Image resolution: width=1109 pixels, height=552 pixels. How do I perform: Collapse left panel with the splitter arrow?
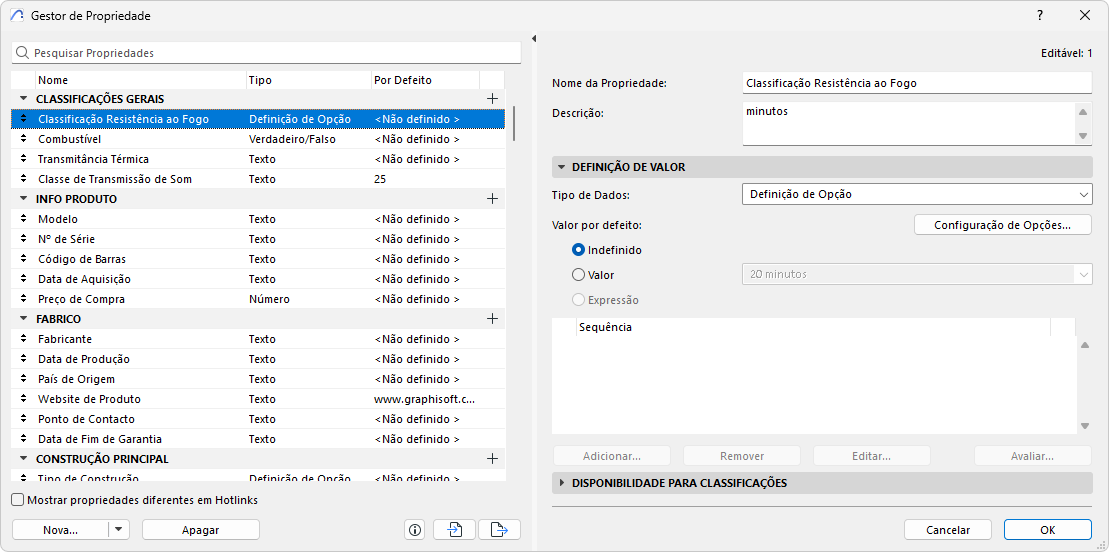534,39
